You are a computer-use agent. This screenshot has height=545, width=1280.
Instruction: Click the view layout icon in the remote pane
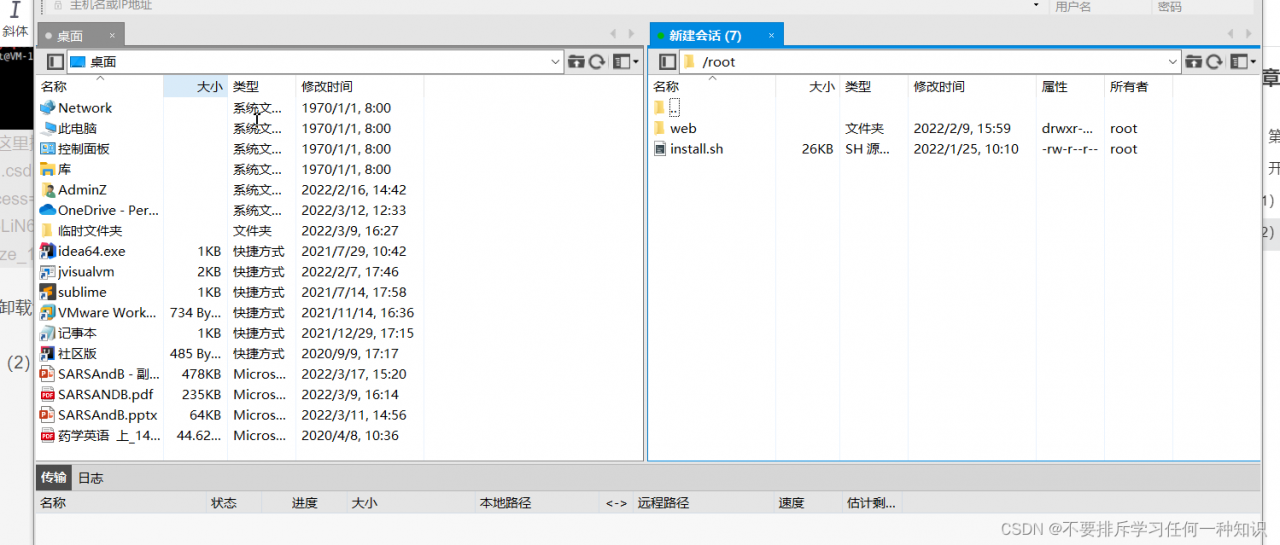click(1238, 61)
